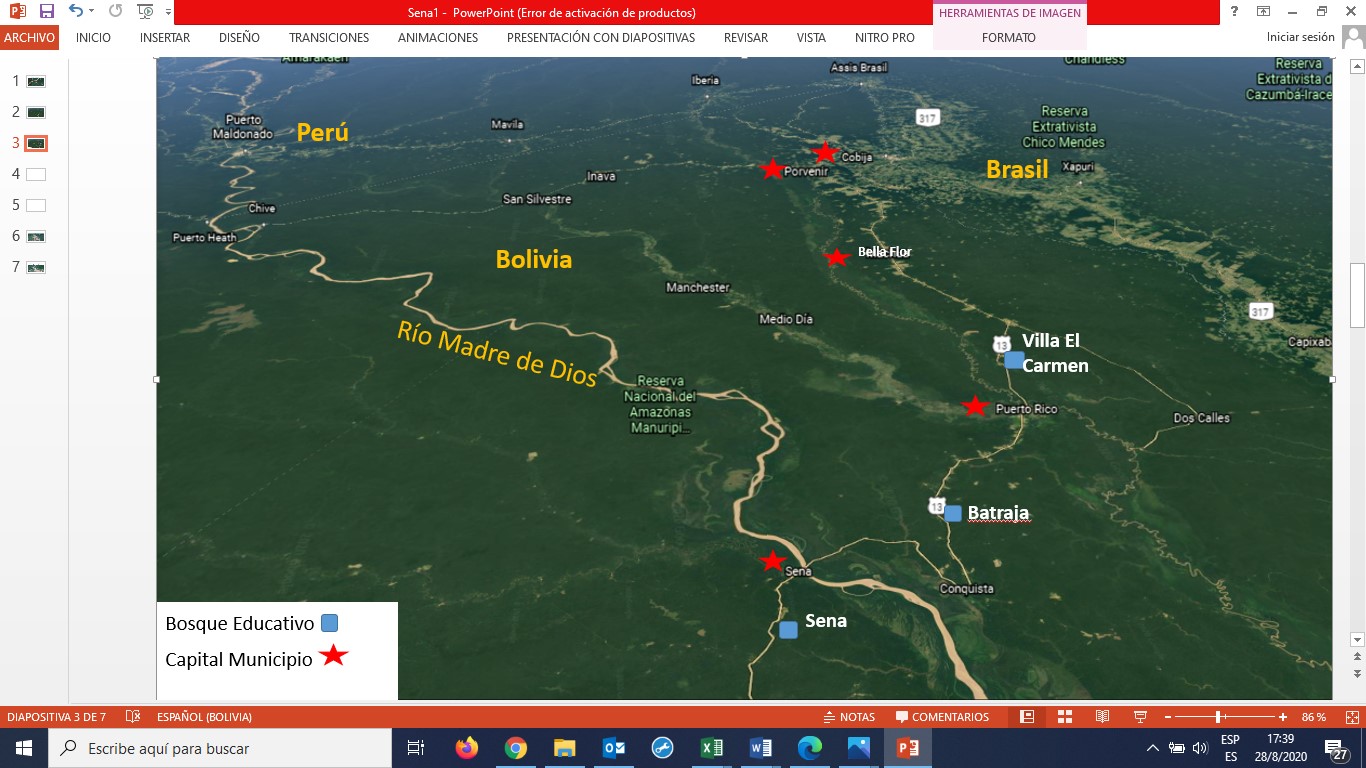Select the Batraja text label on map
The height and width of the screenshot is (768, 1366).
pyautogui.click(x=998, y=513)
